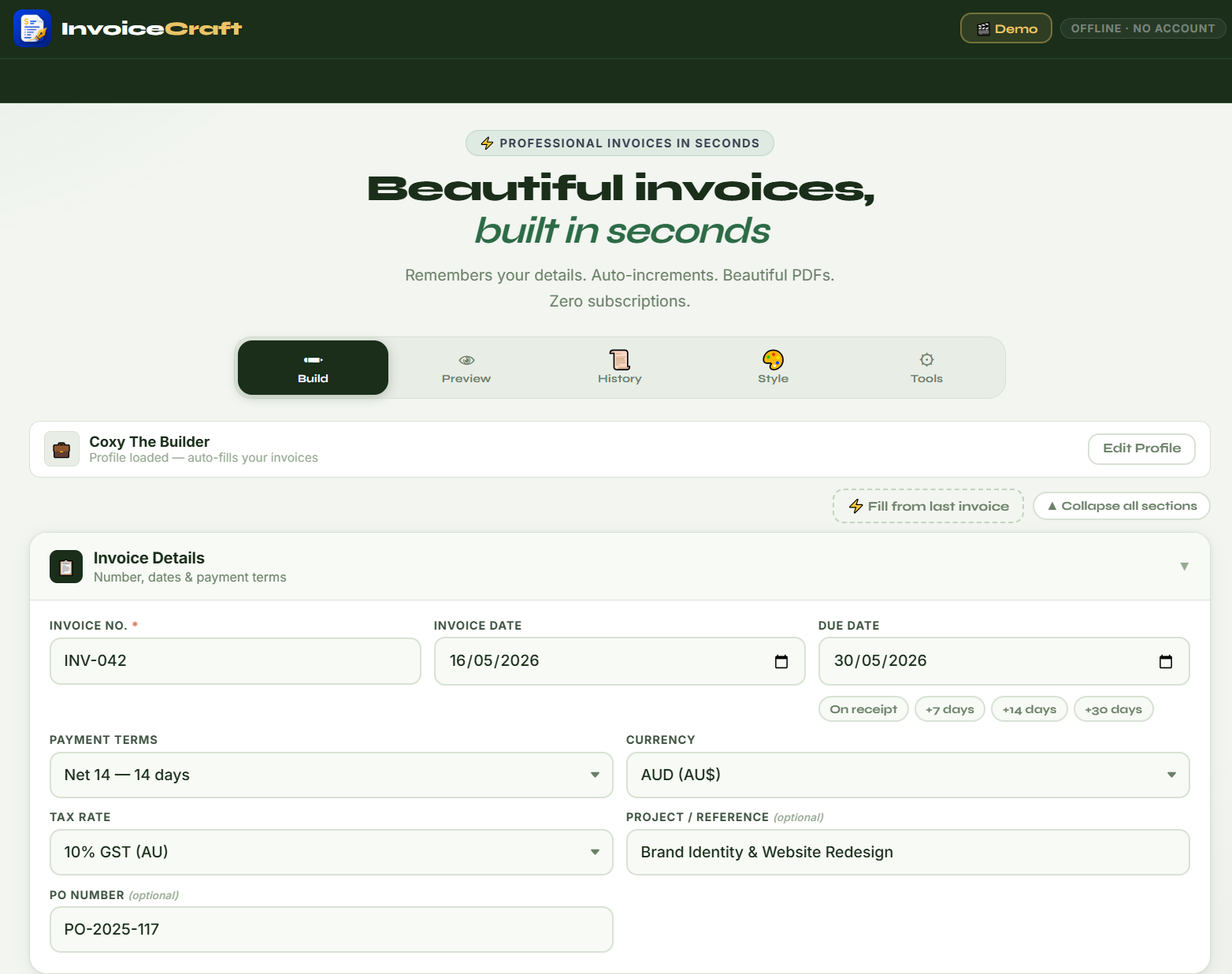Set due date to +14 days
The image size is (1232, 974).
1030,709
